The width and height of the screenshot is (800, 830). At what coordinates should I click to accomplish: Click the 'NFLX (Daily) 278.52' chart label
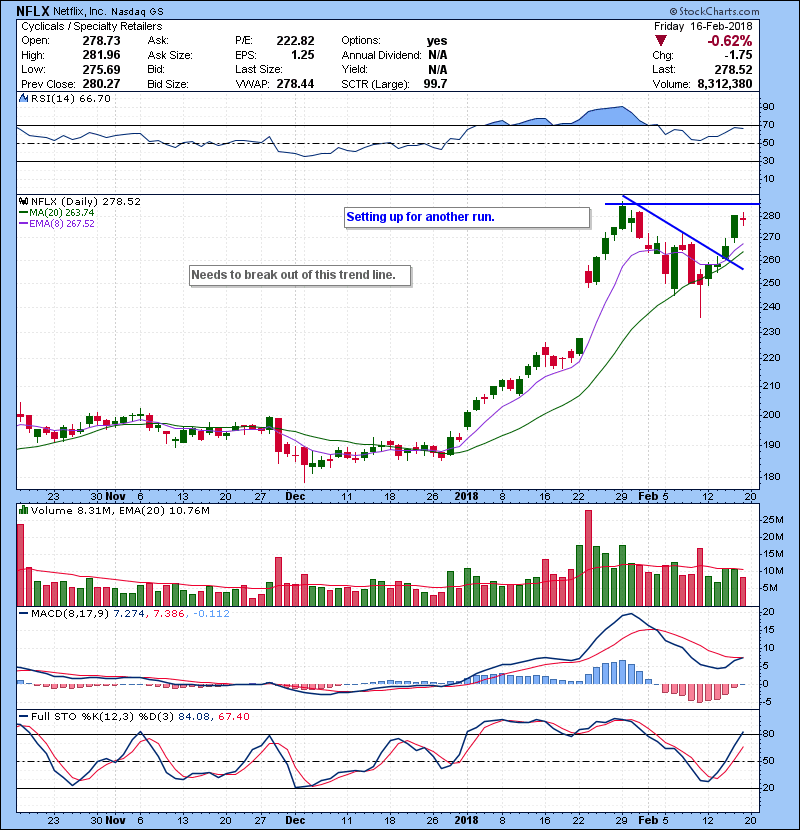tap(86, 202)
